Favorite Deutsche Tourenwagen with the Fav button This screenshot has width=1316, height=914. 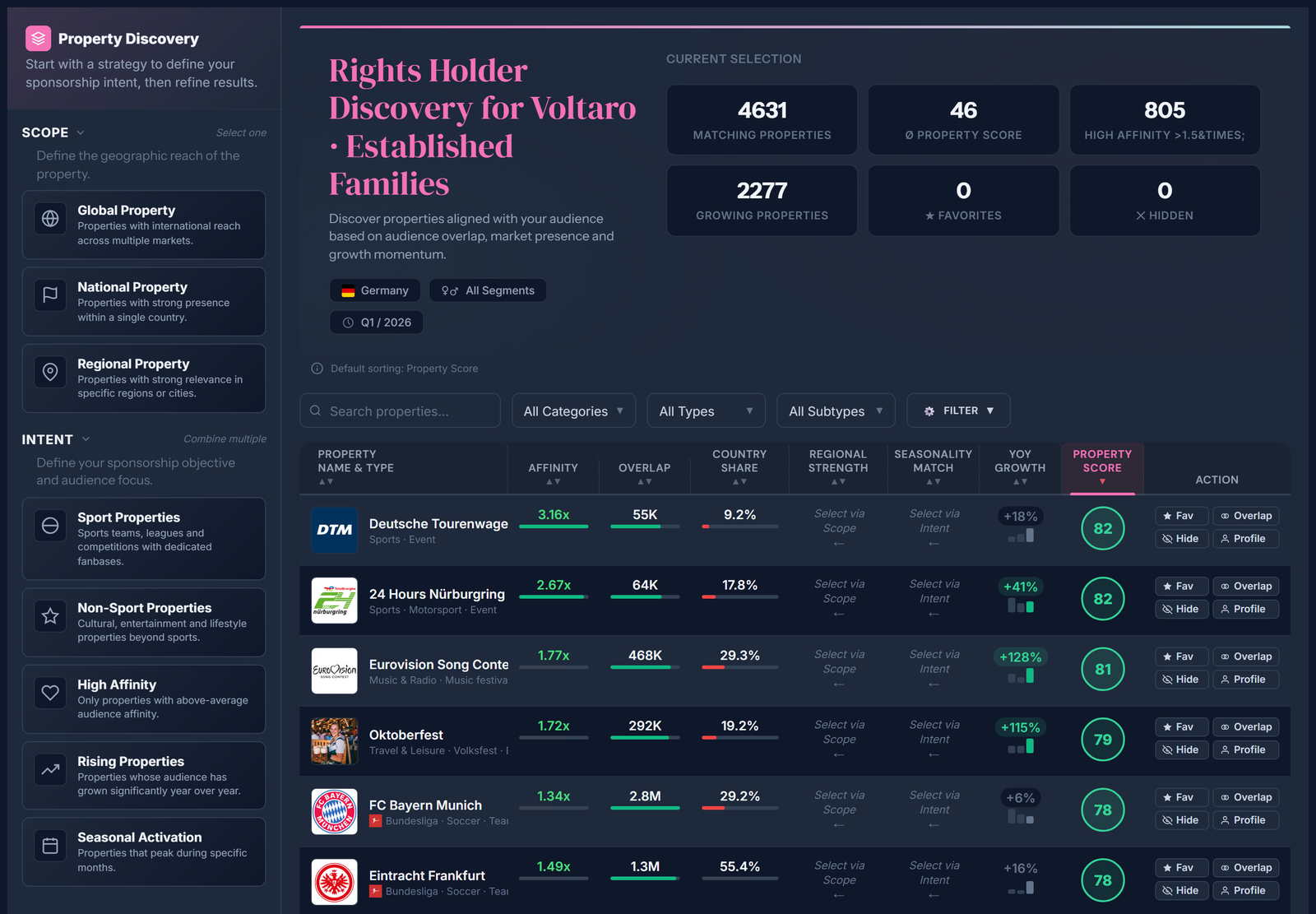[1181, 516]
